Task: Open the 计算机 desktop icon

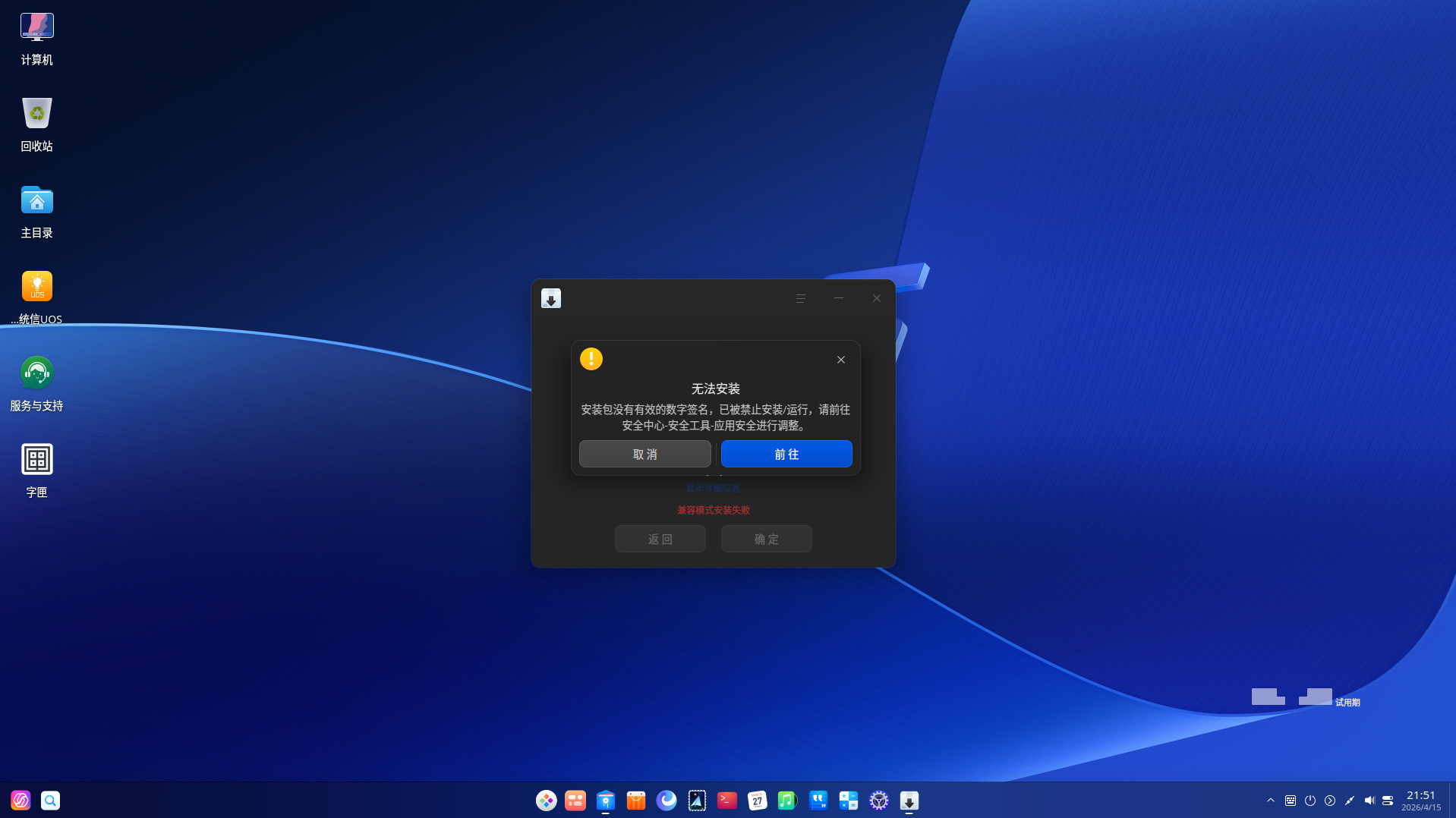Action: coord(37,39)
